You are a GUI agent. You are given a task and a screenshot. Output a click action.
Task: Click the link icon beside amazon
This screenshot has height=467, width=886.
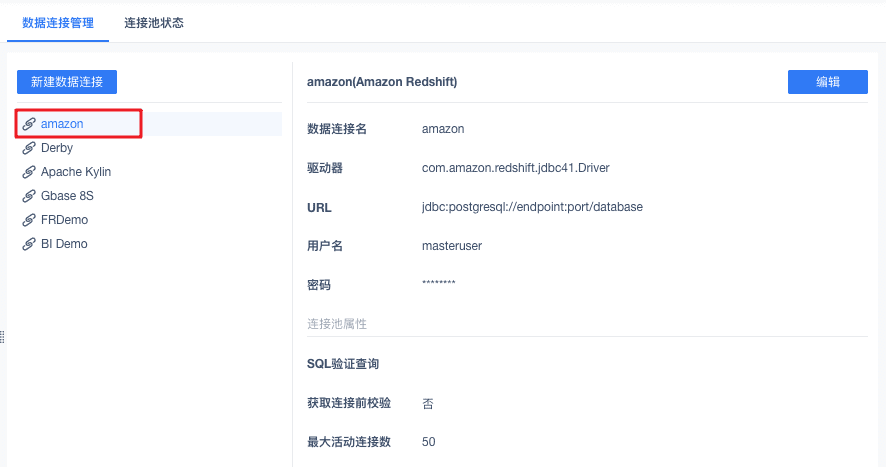[29, 124]
